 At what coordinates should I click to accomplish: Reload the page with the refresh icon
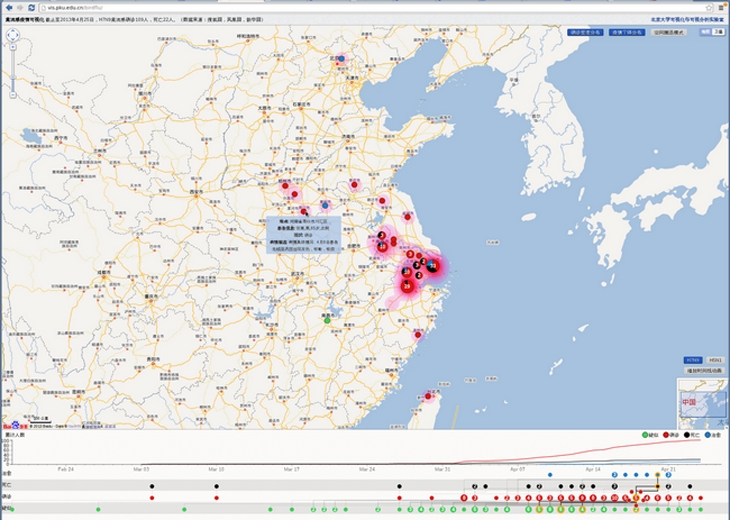(x=31, y=7)
